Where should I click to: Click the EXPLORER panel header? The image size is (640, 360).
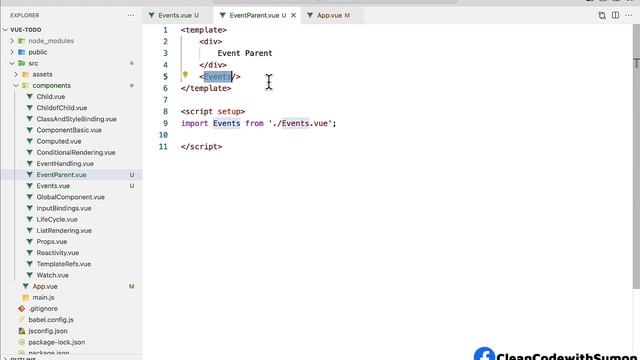pos(25,15)
